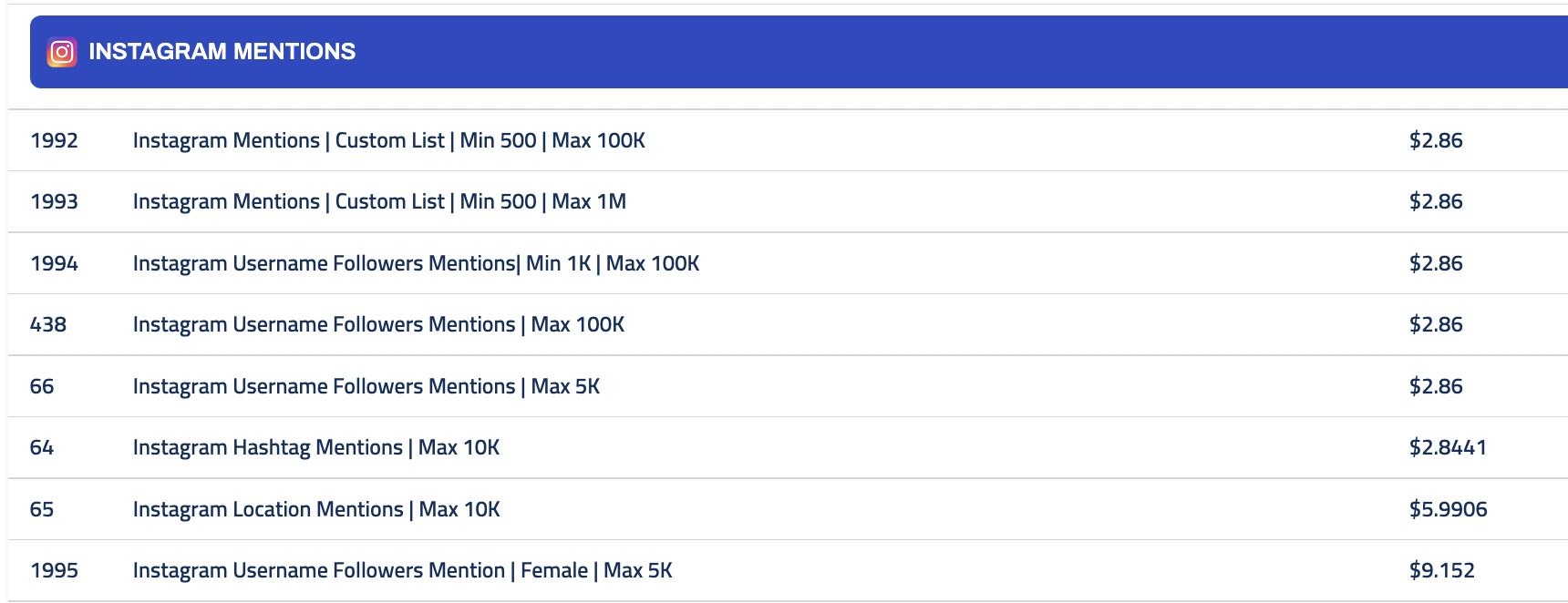Select service ID 438
1568x603 pixels.
click(47, 324)
